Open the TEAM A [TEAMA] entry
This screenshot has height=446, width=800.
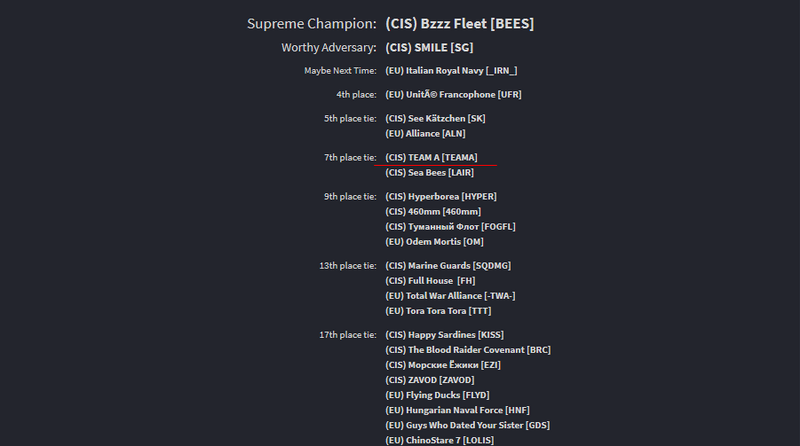(x=431, y=157)
